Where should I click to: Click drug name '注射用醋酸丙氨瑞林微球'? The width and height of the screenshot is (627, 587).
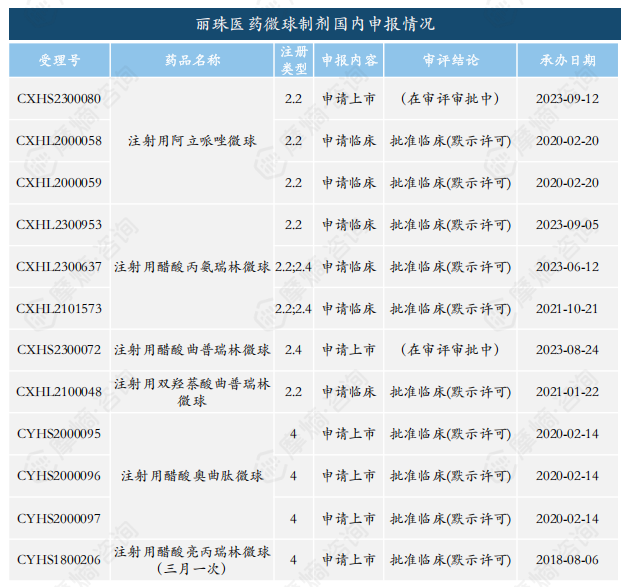tap(192, 267)
